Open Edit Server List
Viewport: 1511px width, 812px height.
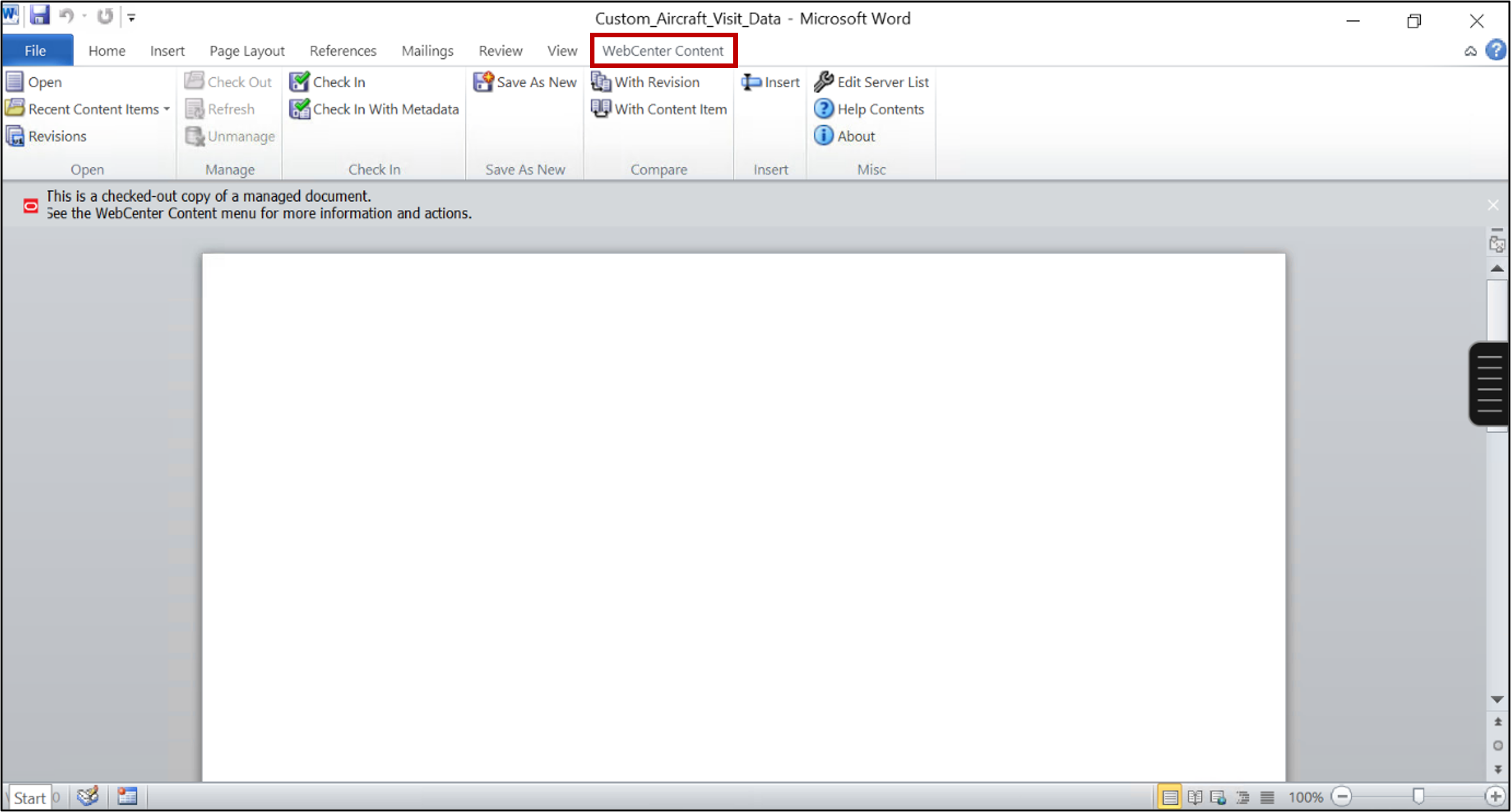[x=882, y=82]
